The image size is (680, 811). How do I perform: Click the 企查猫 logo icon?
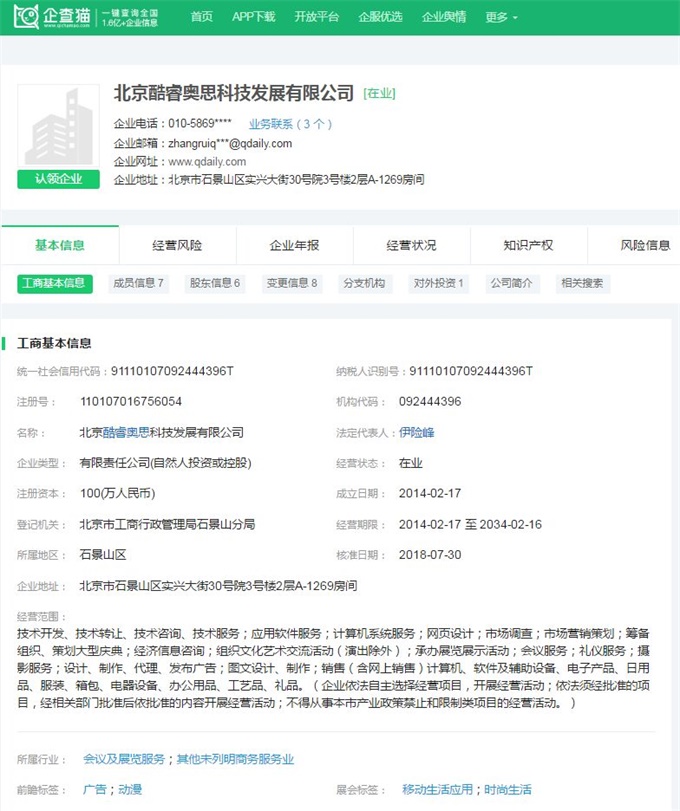[26, 17]
